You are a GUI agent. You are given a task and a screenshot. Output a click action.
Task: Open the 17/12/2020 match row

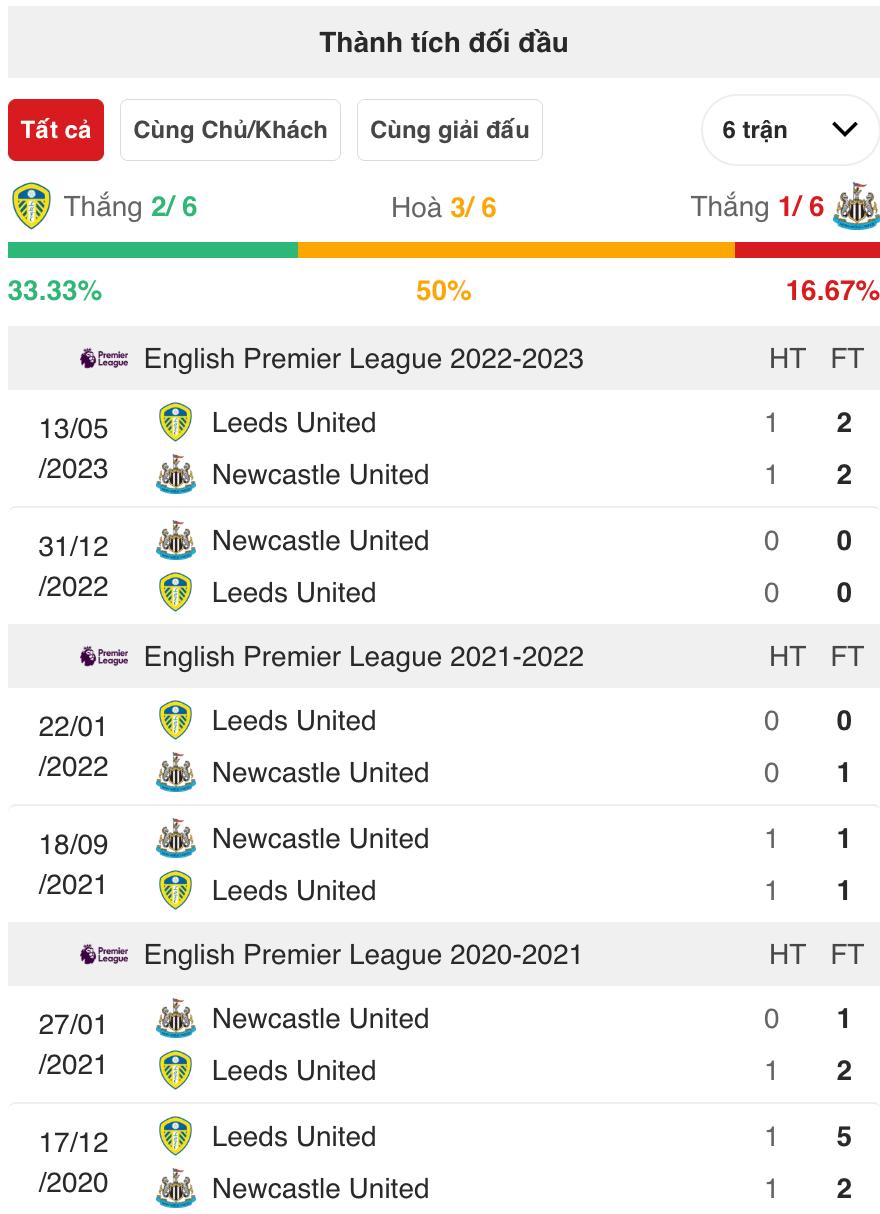(444, 1162)
